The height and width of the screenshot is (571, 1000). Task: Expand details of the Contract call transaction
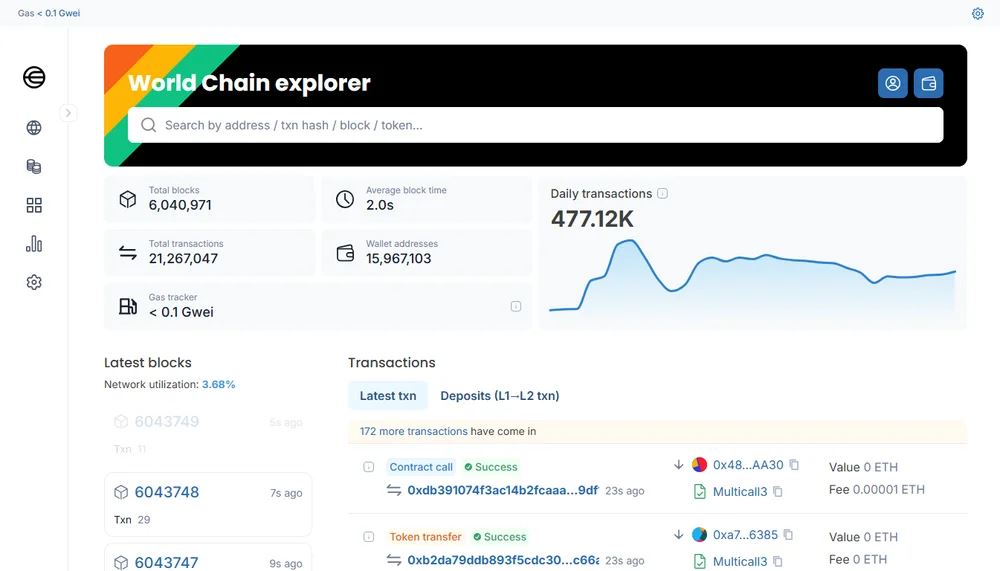368,467
